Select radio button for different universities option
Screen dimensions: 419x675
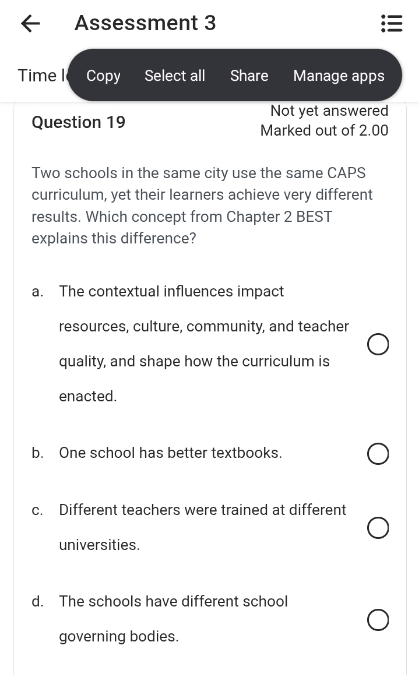[x=378, y=528]
